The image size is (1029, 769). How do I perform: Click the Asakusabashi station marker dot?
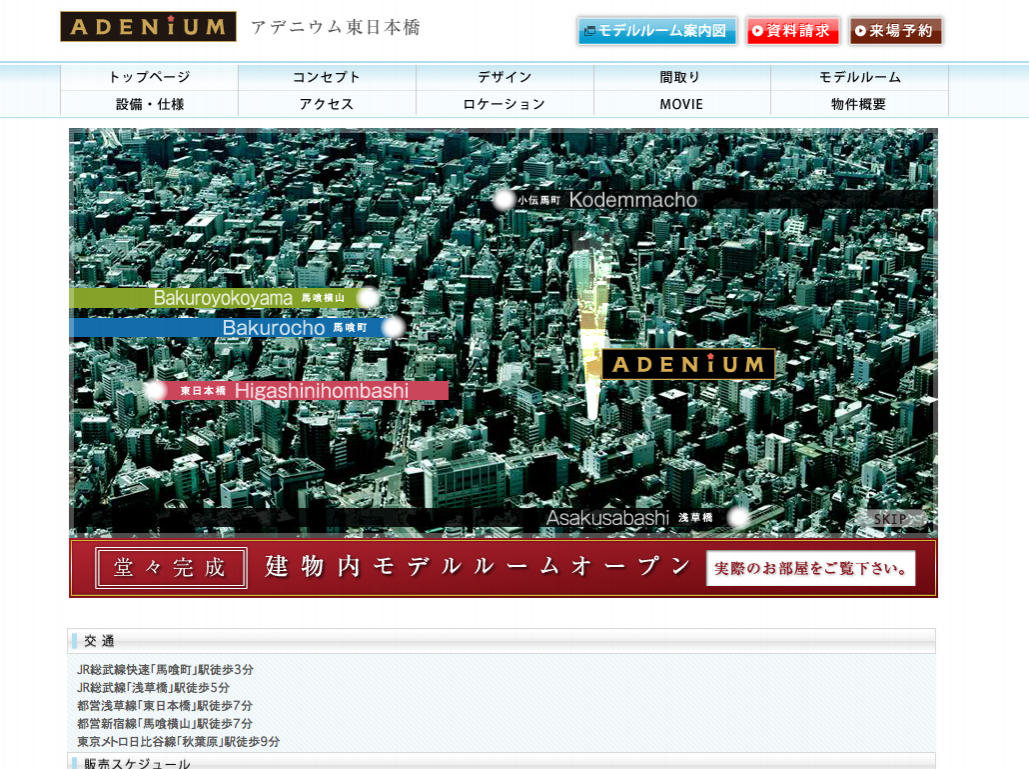(x=738, y=517)
